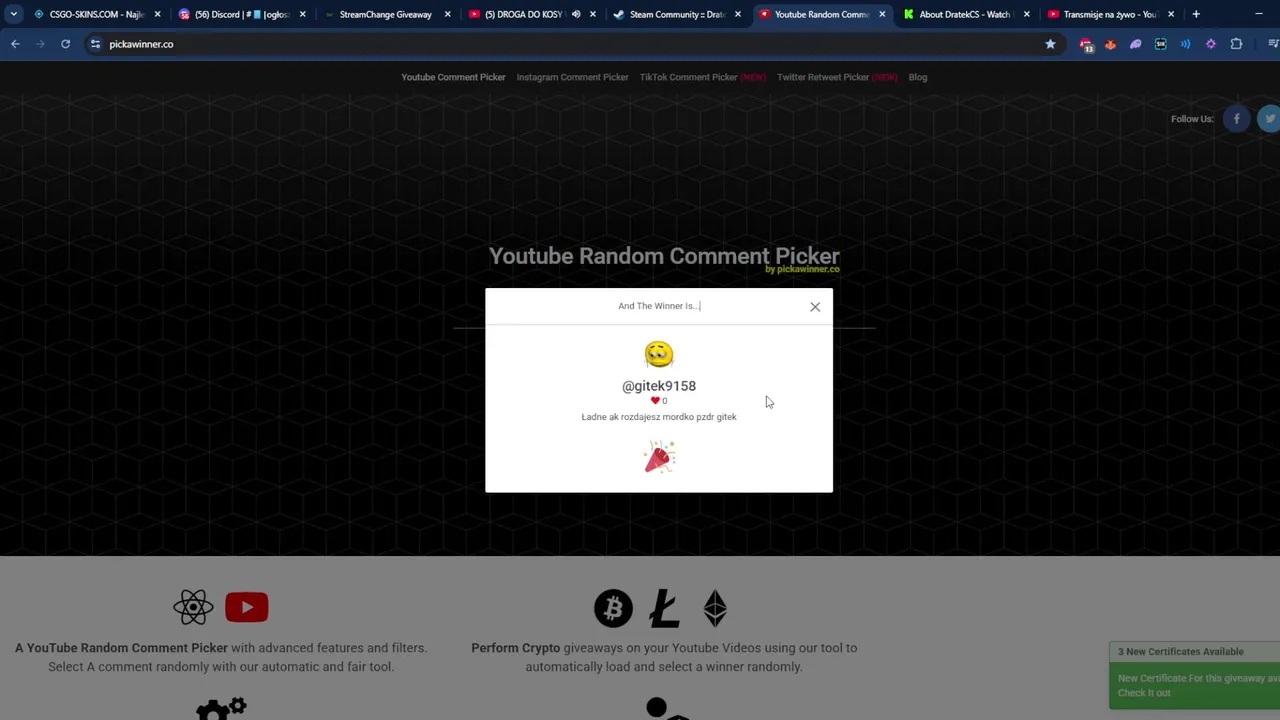The image size is (1280, 720).
Task: Switch to the Steam Community tab
Action: click(676, 14)
